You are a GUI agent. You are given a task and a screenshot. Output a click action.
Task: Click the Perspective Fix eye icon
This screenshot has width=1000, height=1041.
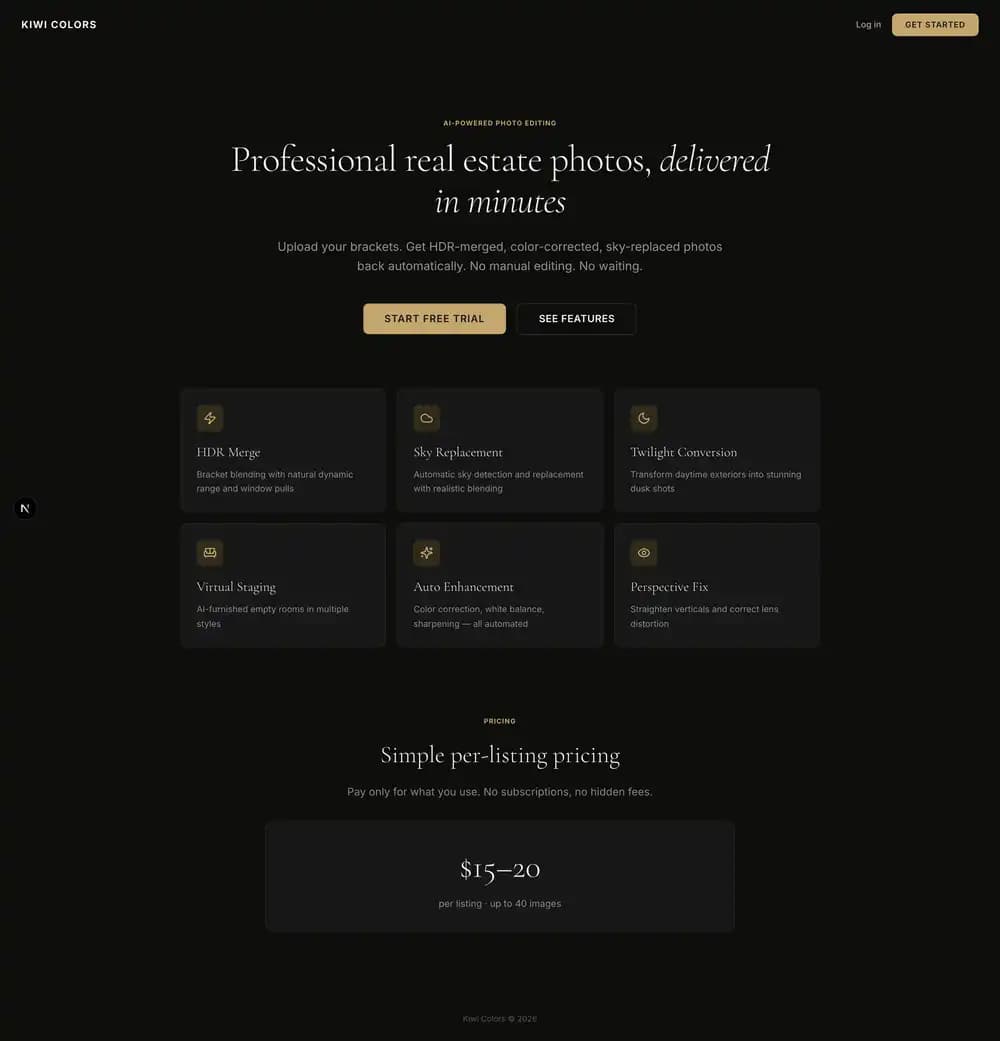pyautogui.click(x=643, y=552)
